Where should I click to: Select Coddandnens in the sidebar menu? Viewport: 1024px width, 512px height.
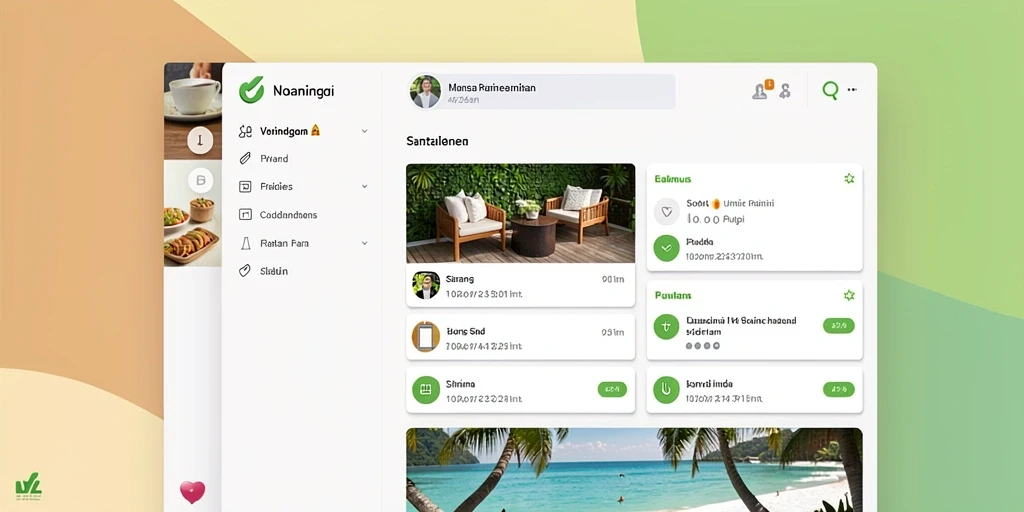click(x=288, y=215)
